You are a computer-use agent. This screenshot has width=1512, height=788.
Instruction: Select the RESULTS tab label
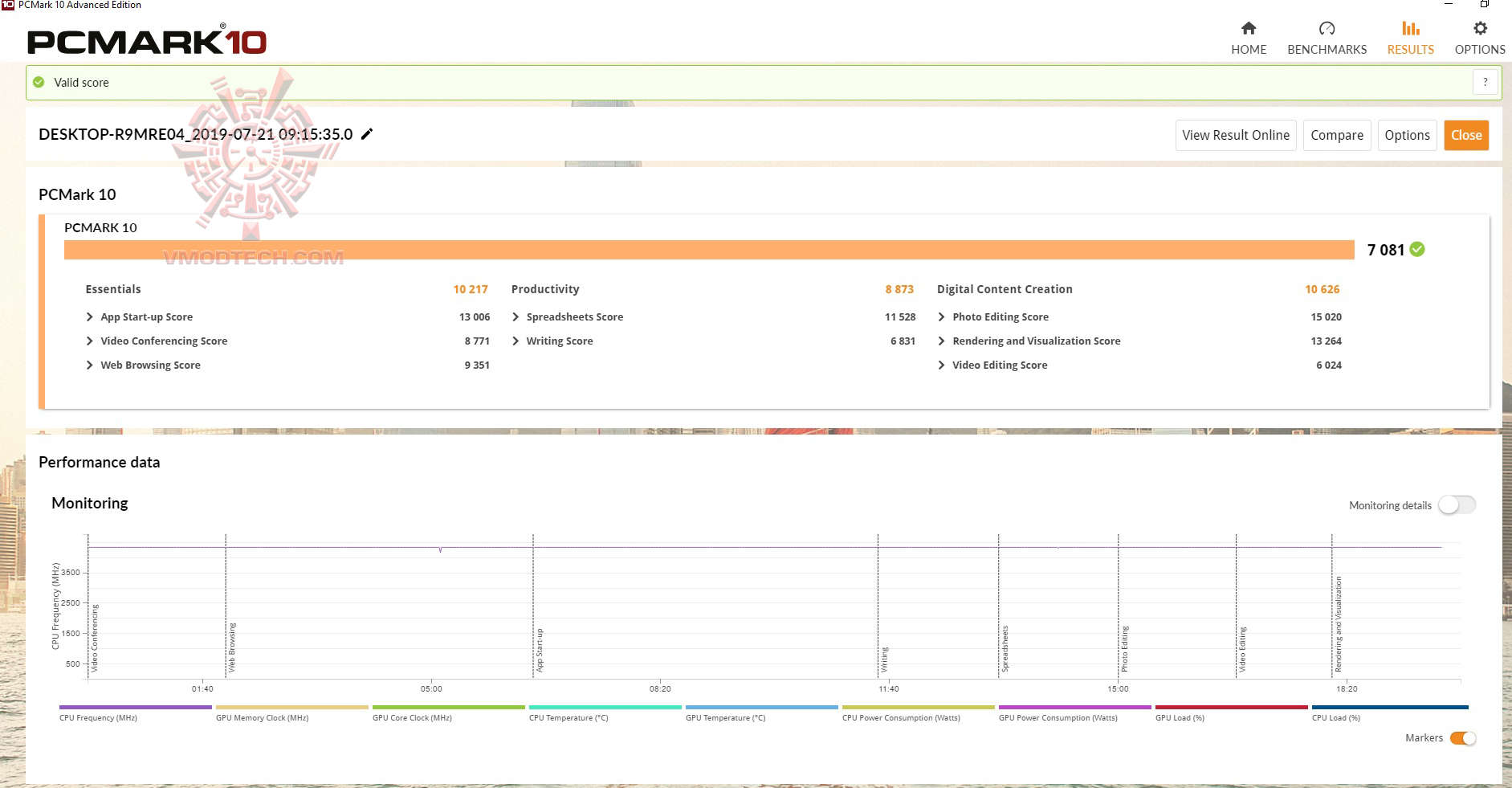pos(1411,50)
